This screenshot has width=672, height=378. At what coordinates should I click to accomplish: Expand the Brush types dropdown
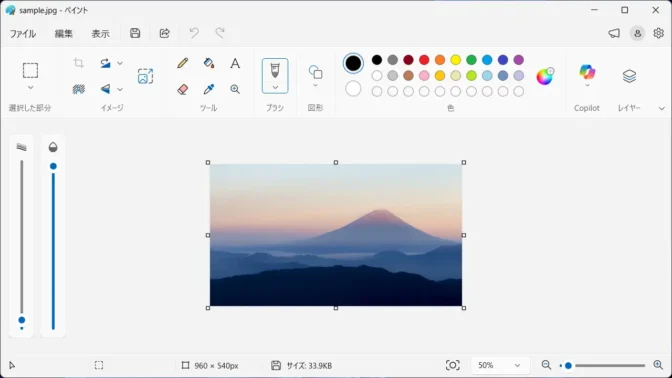275,87
